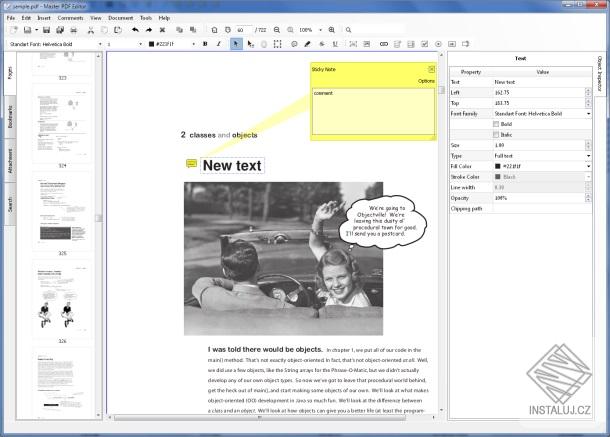Click the print icon in toolbar
The width and height of the screenshot is (610, 437).
74,30
